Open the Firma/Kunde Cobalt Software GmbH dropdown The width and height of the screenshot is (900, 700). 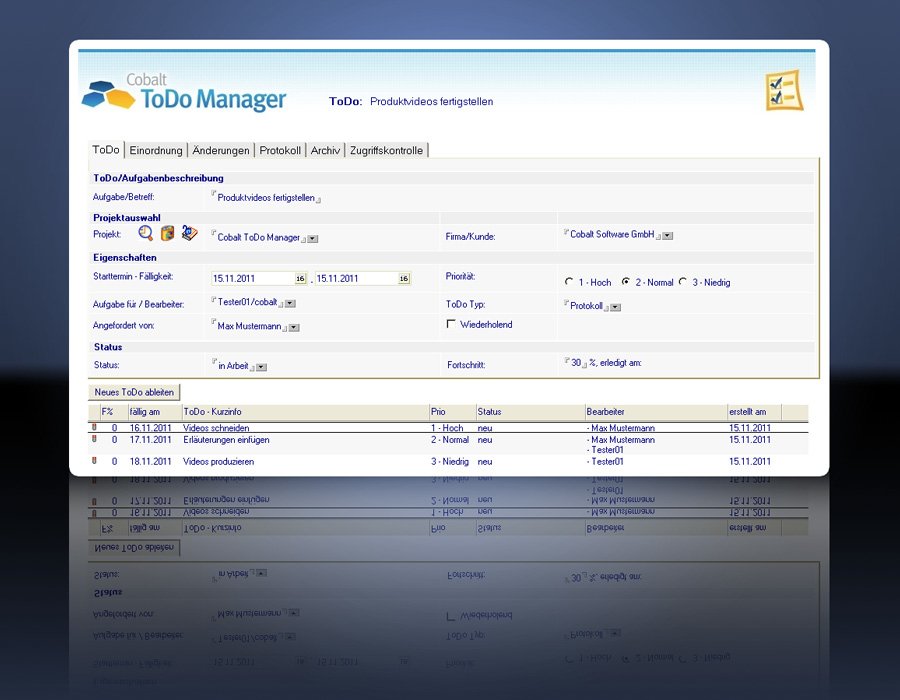point(668,236)
